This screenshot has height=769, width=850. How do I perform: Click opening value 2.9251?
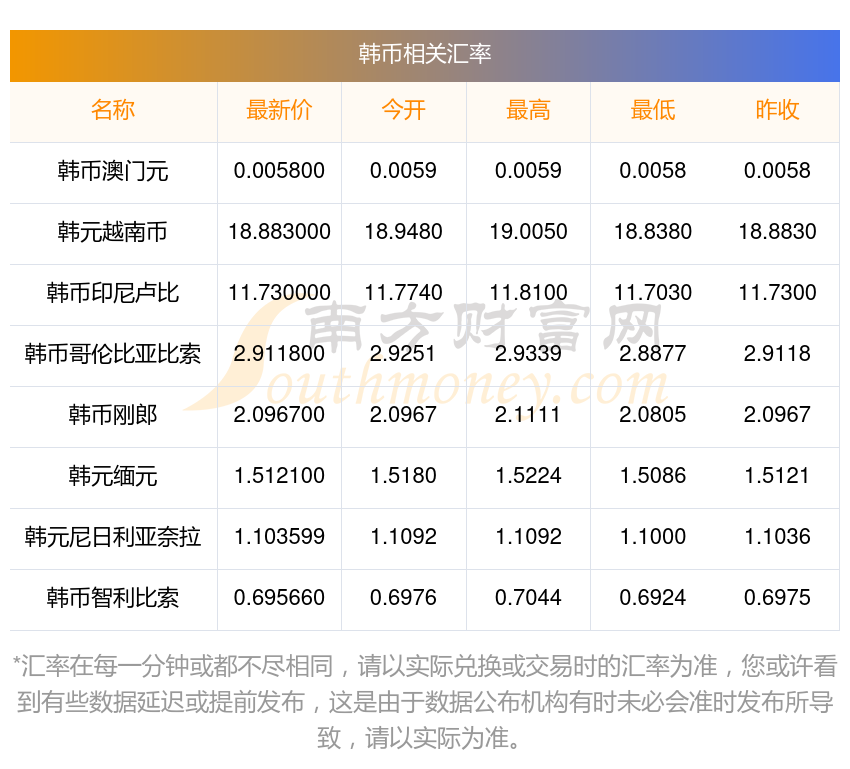(x=403, y=354)
